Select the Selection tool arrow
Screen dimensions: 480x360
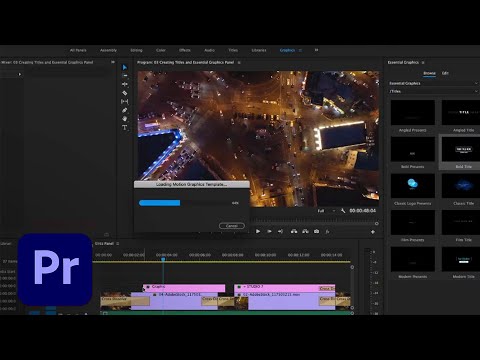(x=125, y=67)
